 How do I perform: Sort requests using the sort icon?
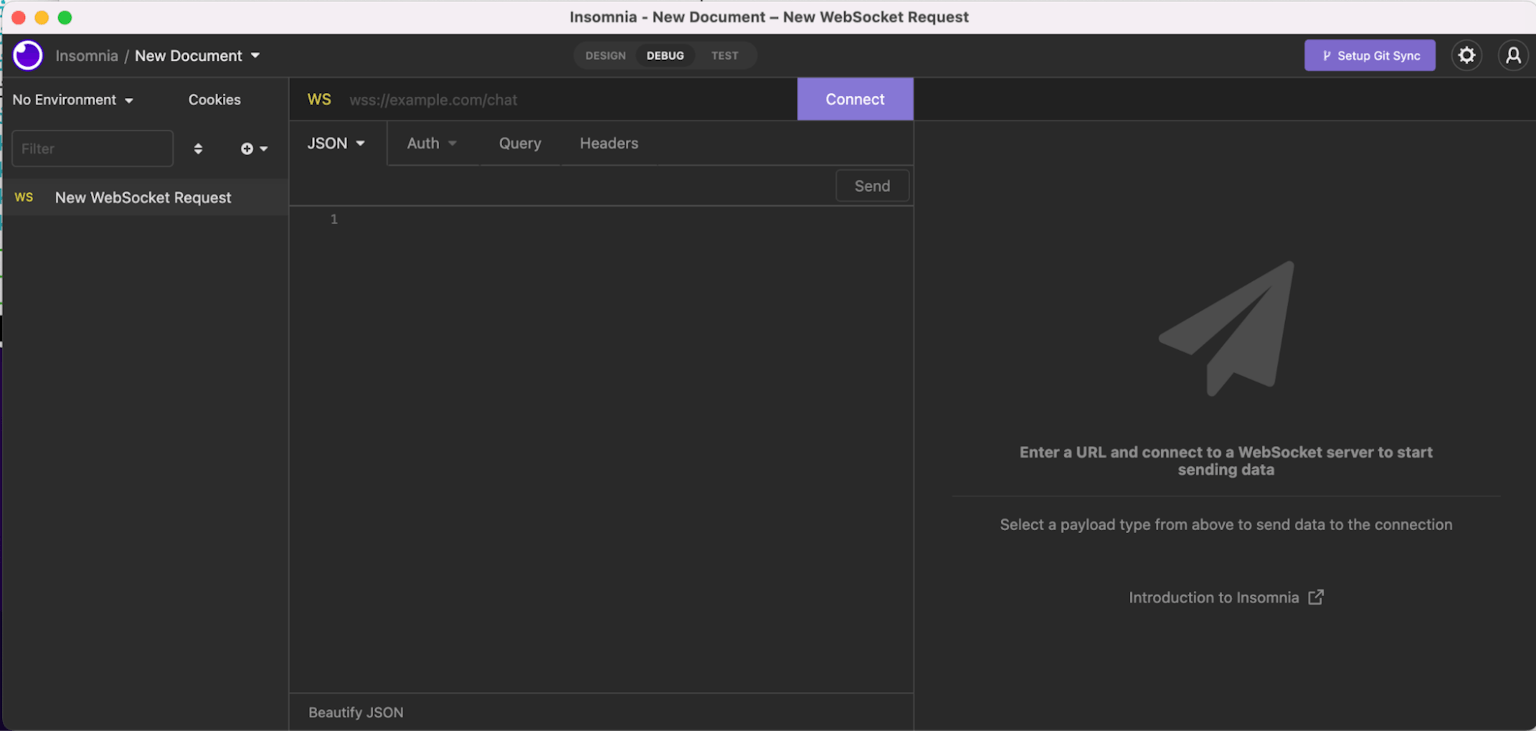pos(198,148)
